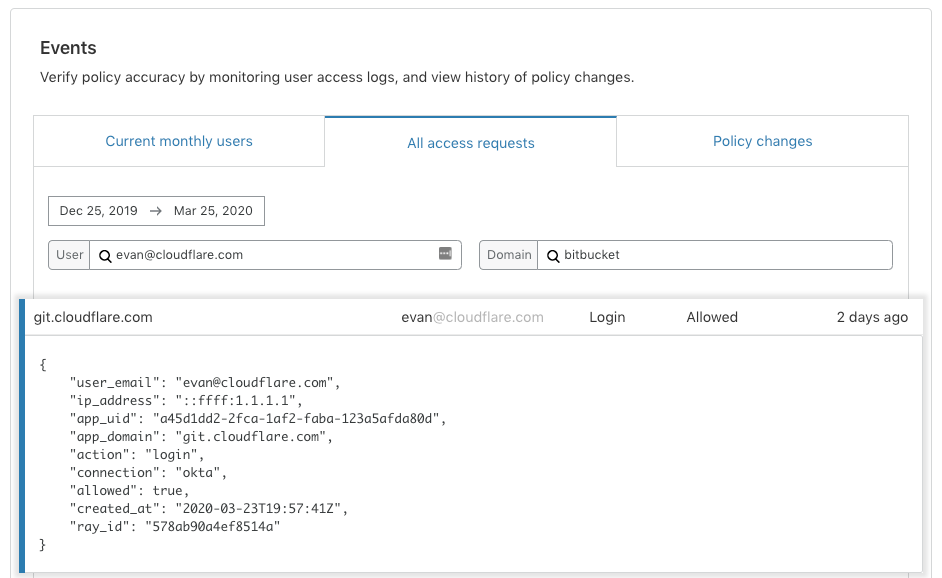Image resolution: width=942 pixels, height=578 pixels.
Task: Open the All access requests tab
Action: tap(470, 142)
